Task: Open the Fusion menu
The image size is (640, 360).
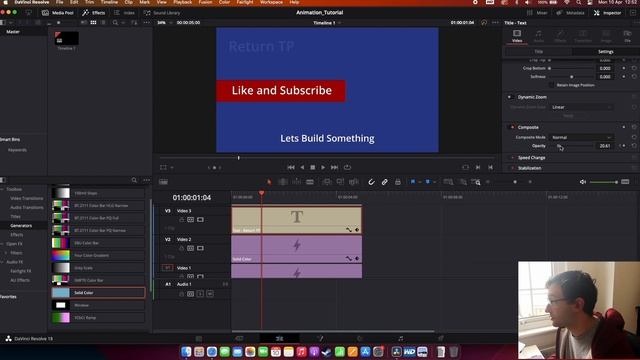Action: [205, 2]
